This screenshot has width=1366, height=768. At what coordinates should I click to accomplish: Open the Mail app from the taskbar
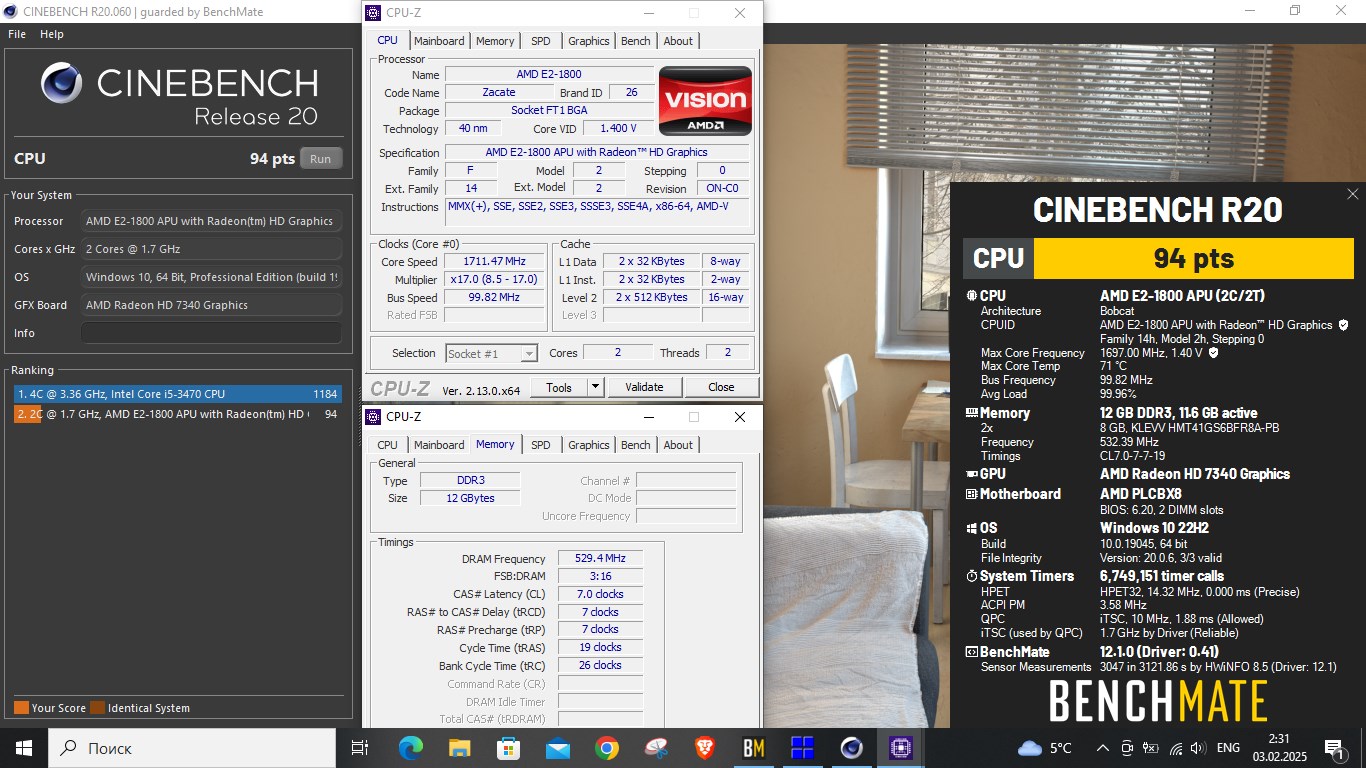tap(557, 748)
